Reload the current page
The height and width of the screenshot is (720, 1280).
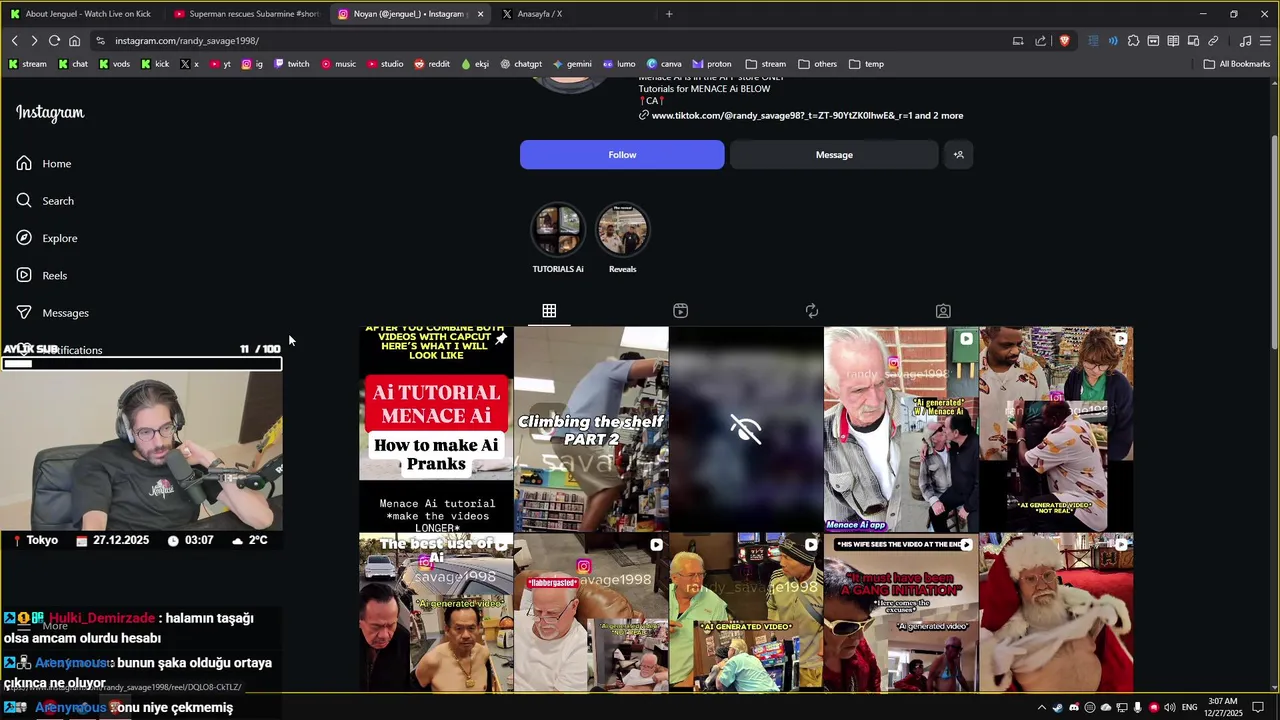(54, 41)
